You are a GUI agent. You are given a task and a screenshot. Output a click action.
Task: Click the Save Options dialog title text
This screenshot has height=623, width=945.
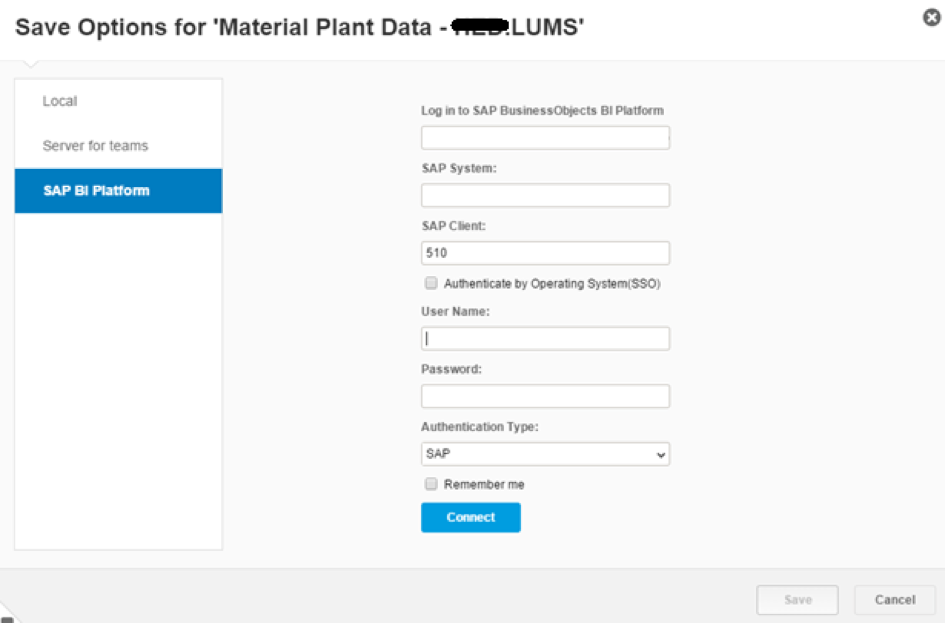pos(300,28)
